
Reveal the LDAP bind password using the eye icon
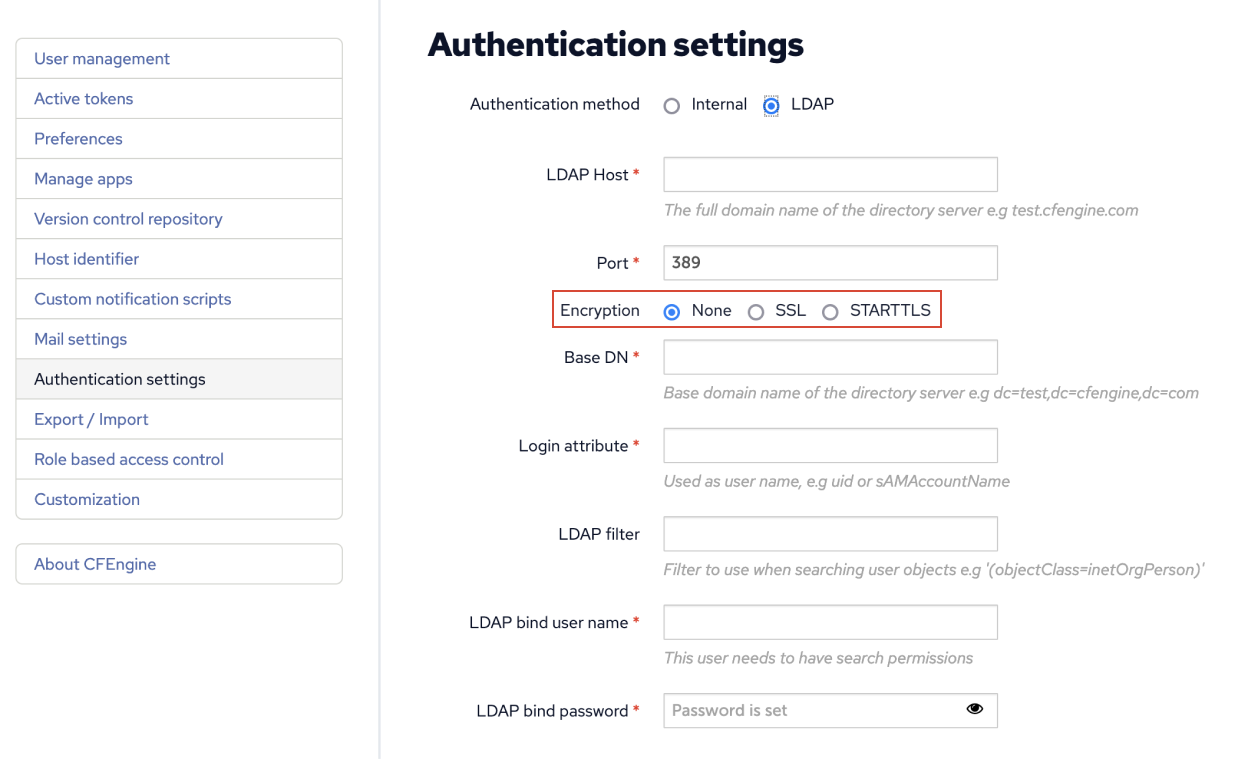(974, 708)
